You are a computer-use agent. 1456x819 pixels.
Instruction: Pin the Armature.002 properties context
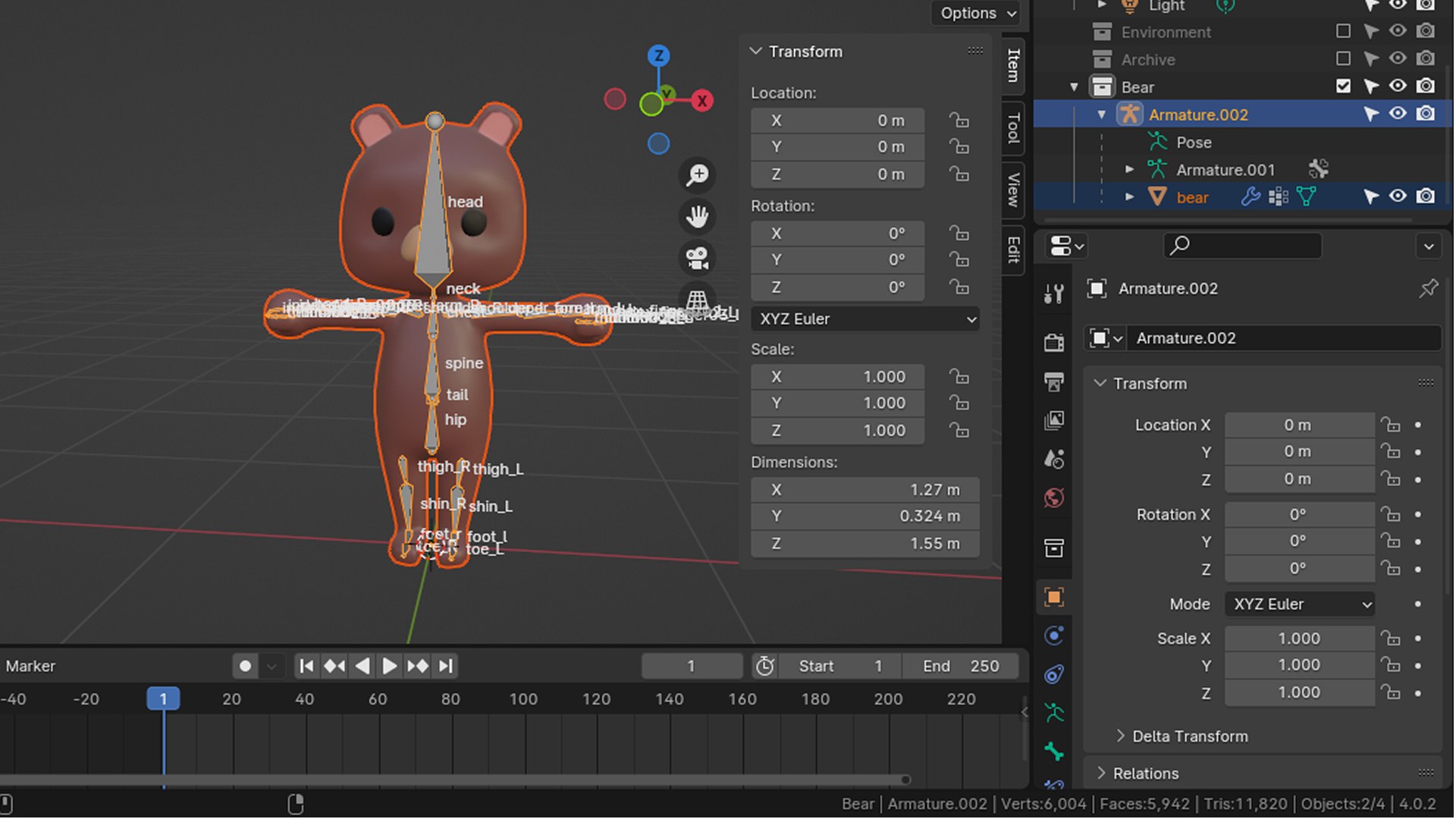[x=1428, y=288]
